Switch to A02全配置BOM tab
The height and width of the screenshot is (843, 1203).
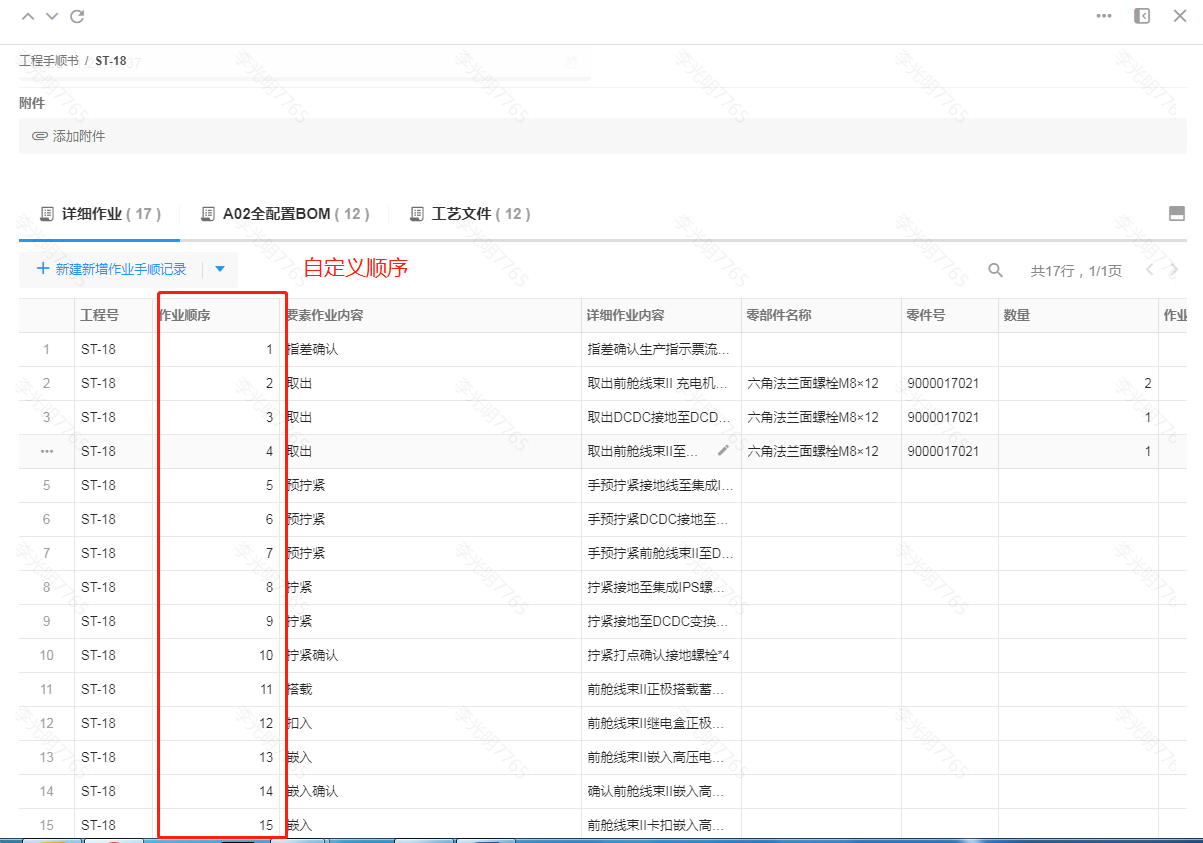pyautogui.click(x=285, y=214)
